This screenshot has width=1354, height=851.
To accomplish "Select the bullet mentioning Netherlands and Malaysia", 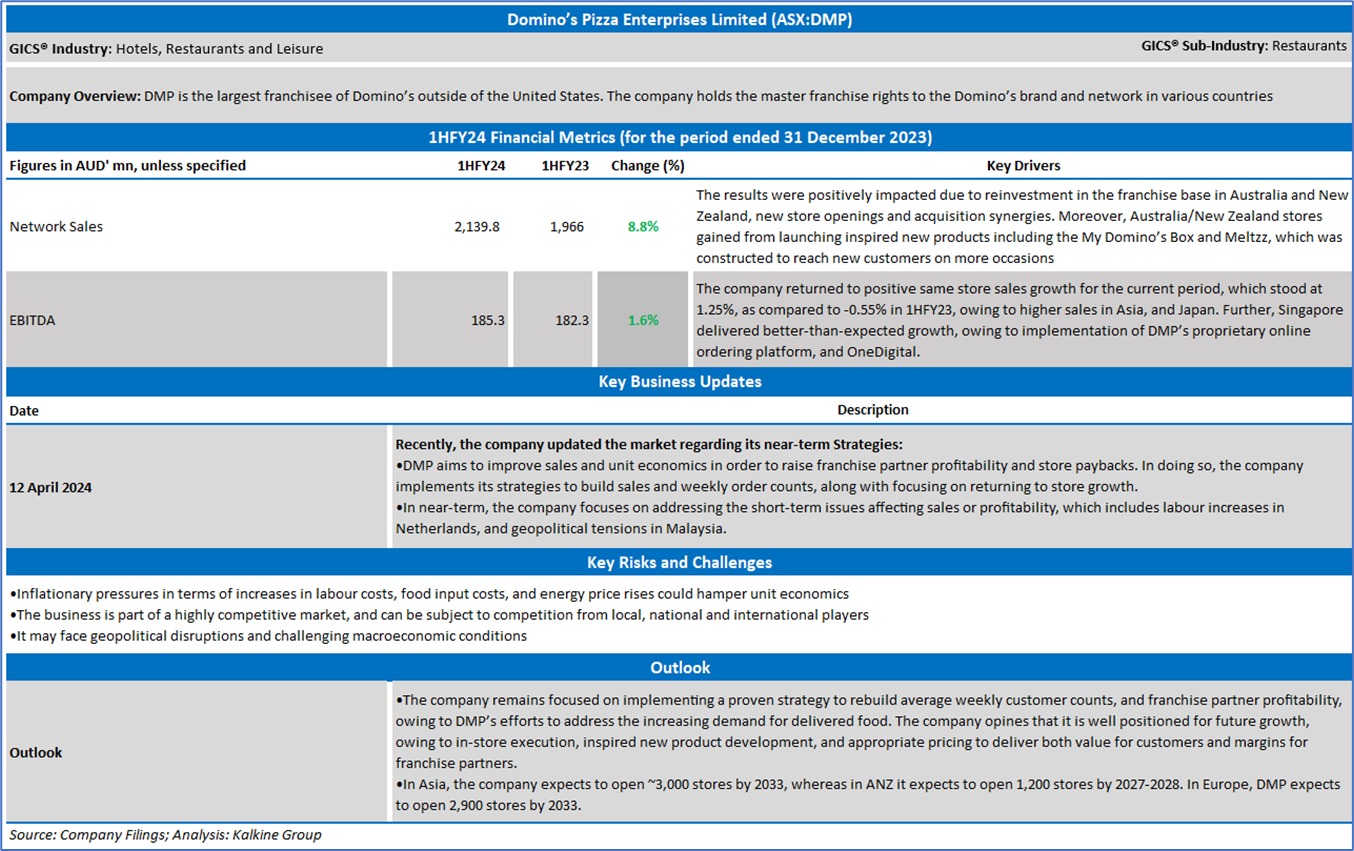I will tap(840, 518).
